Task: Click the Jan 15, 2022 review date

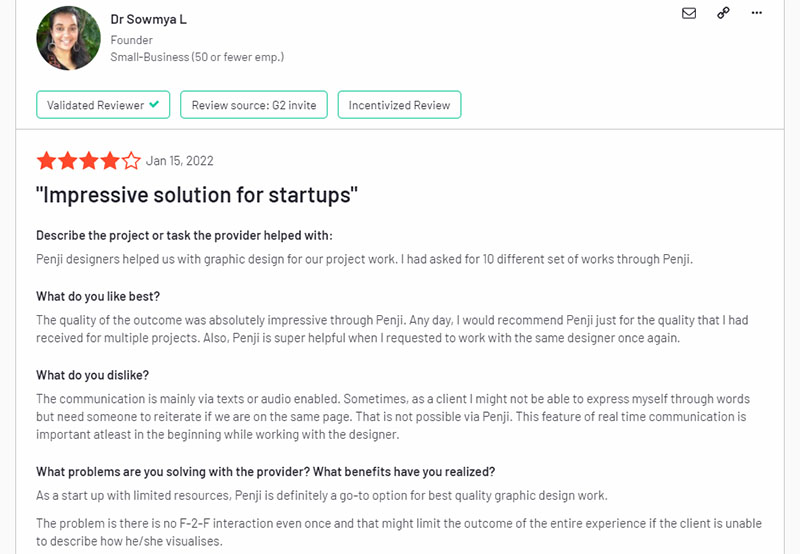Action: (180, 161)
